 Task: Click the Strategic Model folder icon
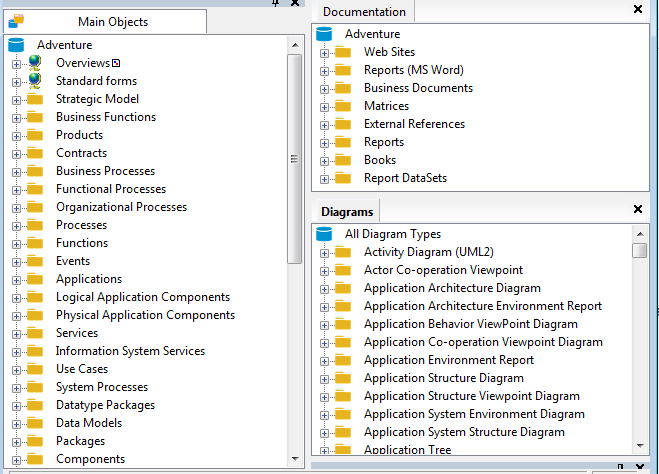point(35,99)
